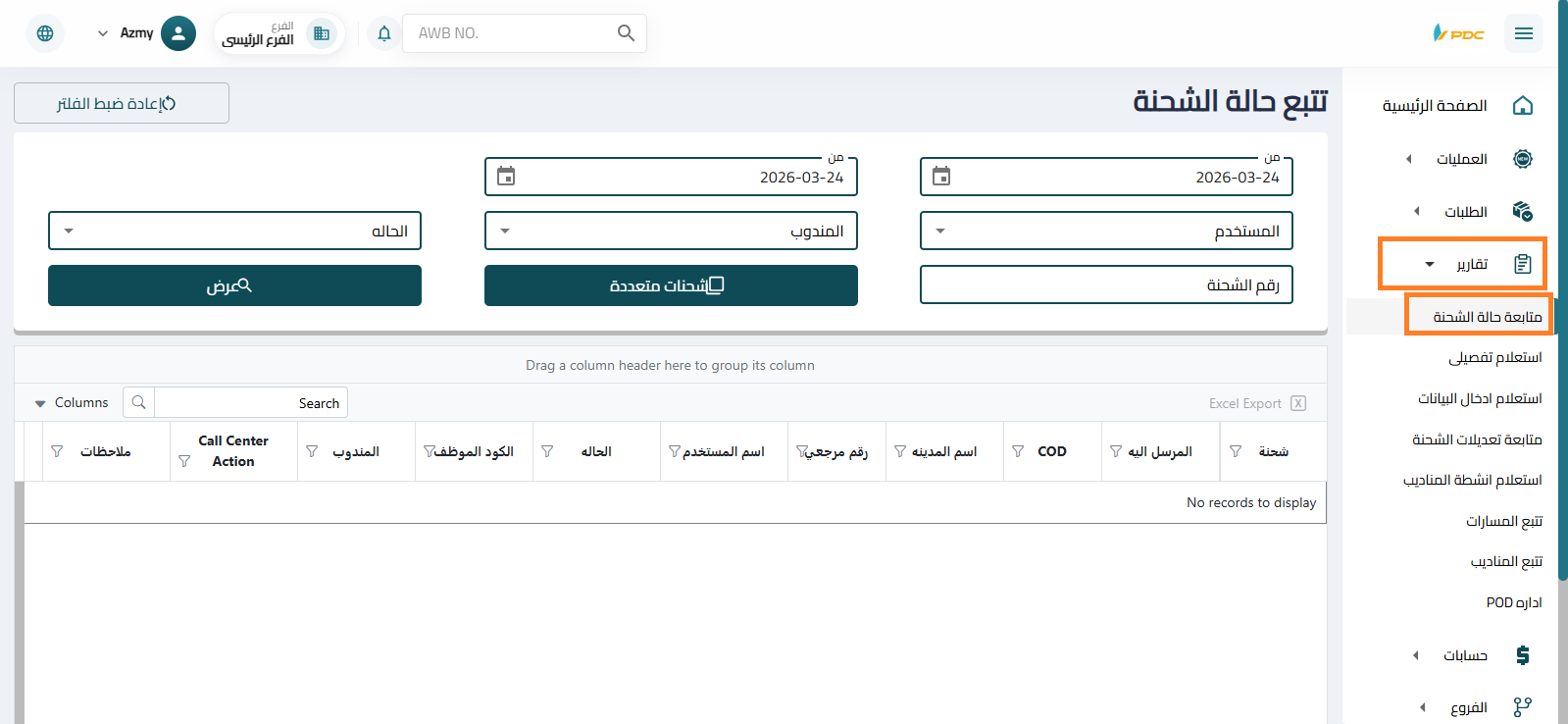Open calendar icon of left date field
Image resolution: width=1568 pixels, height=724 pixels.
click(506, 177)
